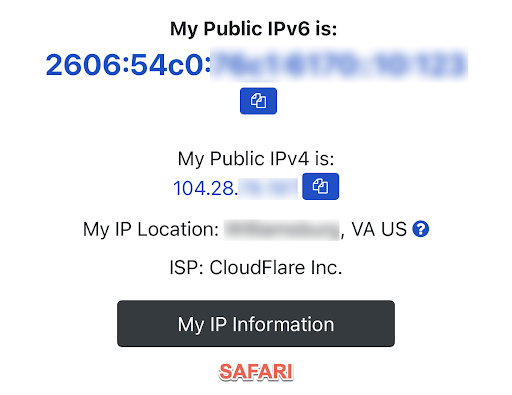The width and height of the screenshot is (512, 395).
Task: Click the word Information on dark button
Action: (x=283, y=324)
